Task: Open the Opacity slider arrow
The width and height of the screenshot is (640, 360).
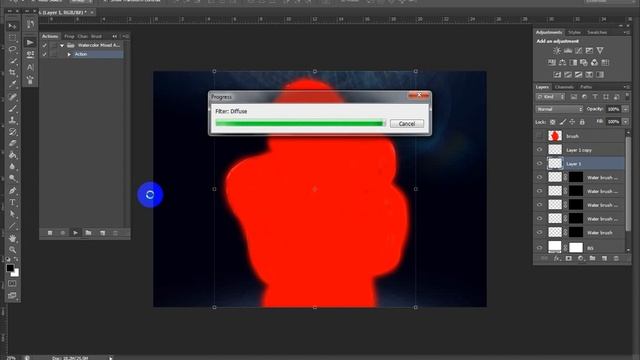Action: pyautogui.click(x=625, y=109)
